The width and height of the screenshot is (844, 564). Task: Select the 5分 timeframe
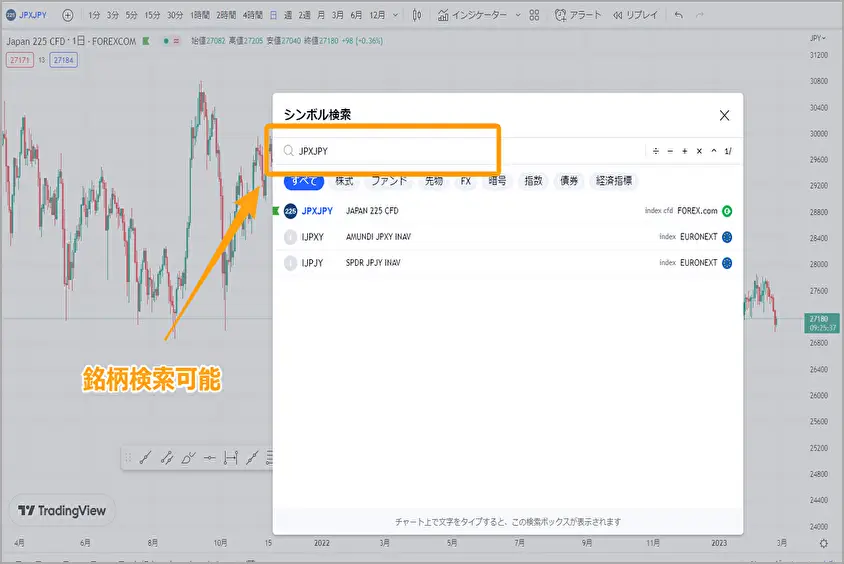(131, 15)
